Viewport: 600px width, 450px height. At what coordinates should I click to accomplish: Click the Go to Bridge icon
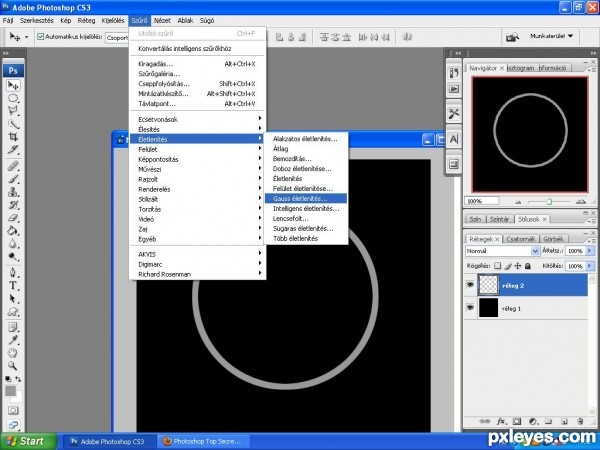pos(512,37)
